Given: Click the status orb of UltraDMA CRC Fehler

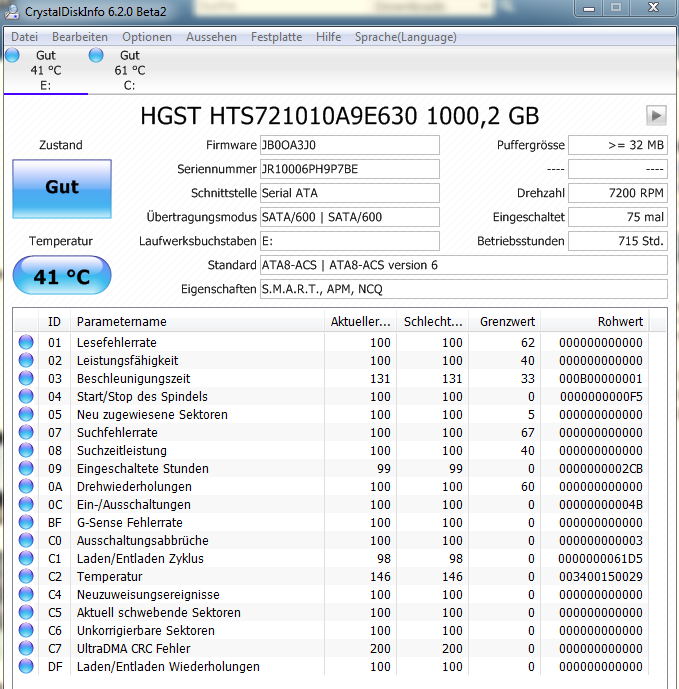Looking at the screenshot, I should click(26, 648).
